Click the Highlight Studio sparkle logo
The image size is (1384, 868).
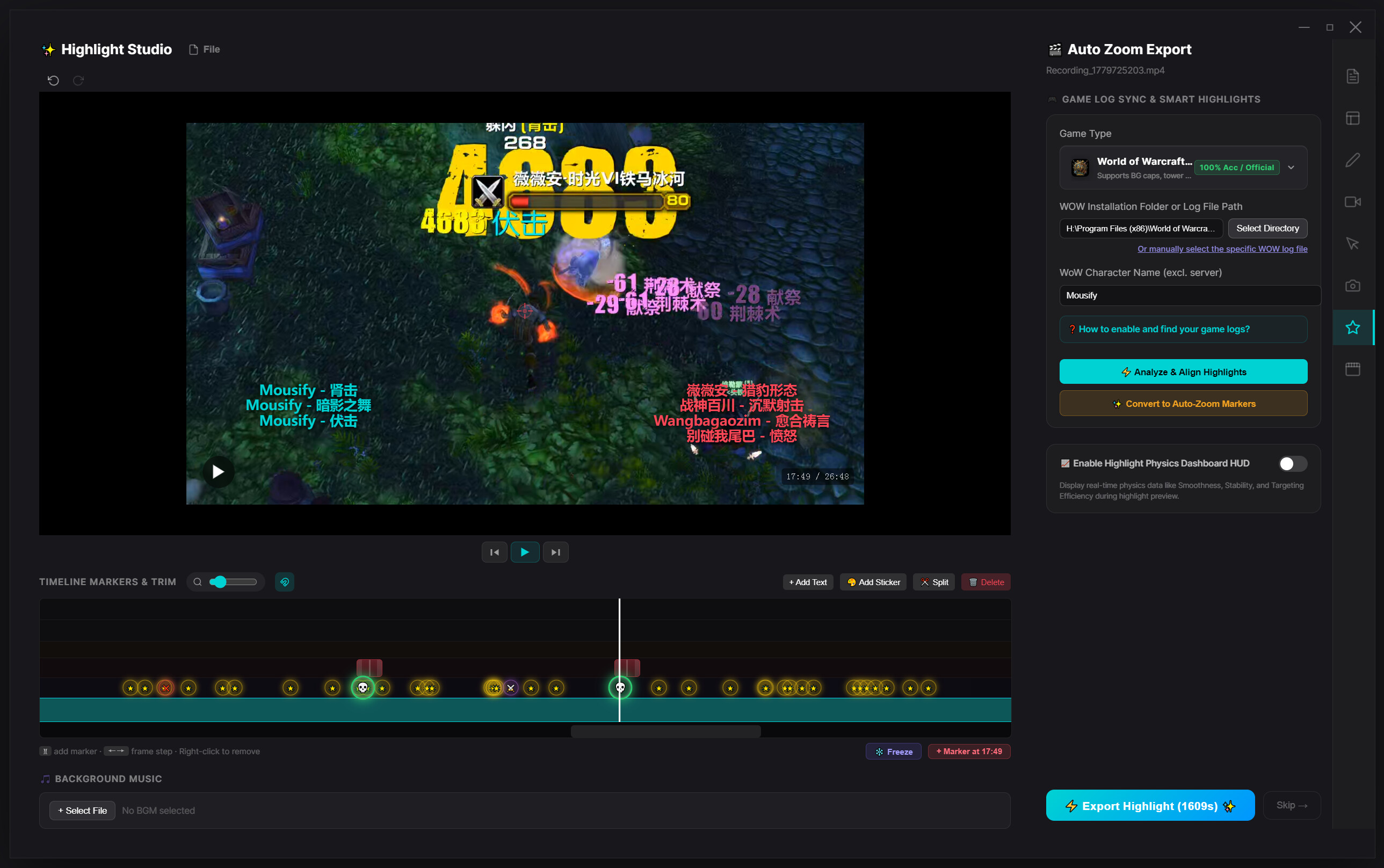tap(49, 50)
